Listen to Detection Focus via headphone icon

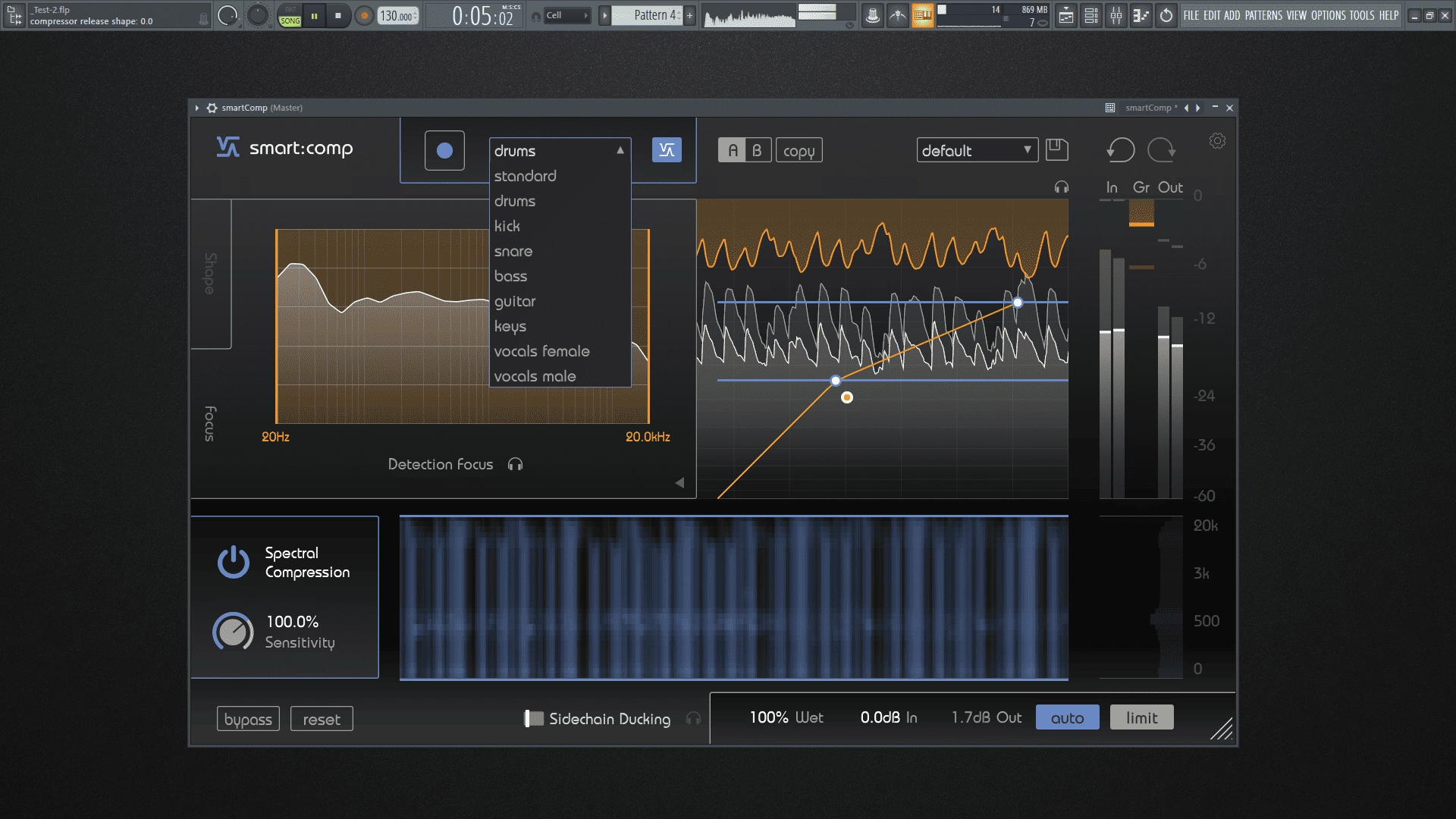(x=516, y=464)
